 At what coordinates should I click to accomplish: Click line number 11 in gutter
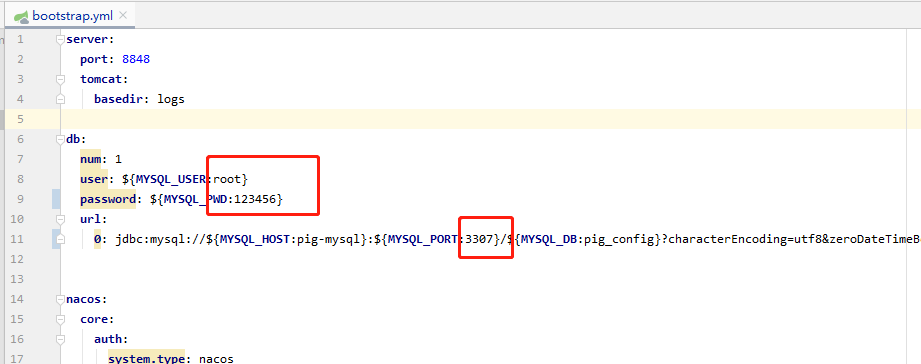click(x=18, y=239)
